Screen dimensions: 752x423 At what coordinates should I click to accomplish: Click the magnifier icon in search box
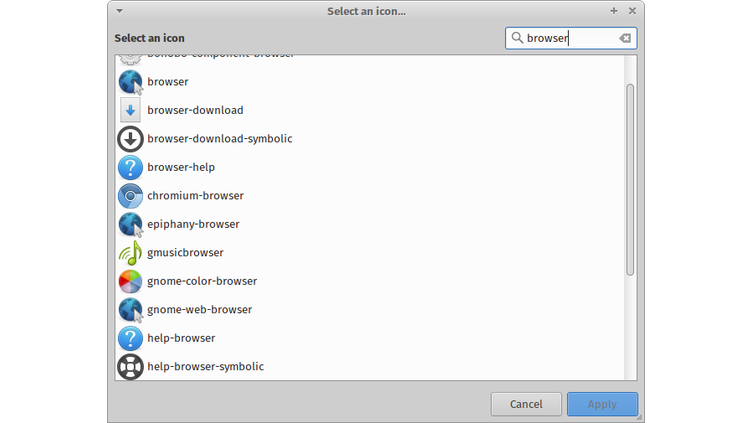517,38
